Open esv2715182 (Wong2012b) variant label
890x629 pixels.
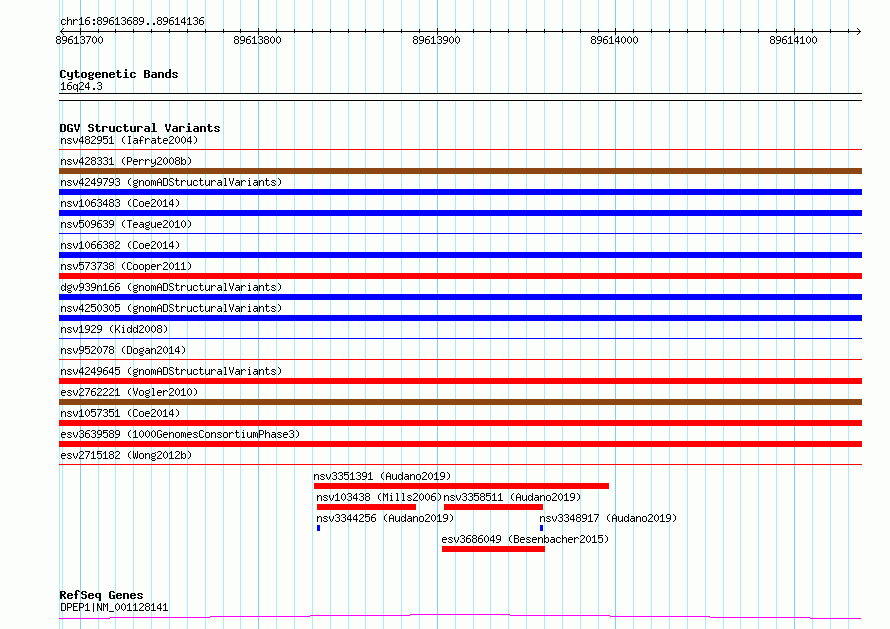coord(126,455)
